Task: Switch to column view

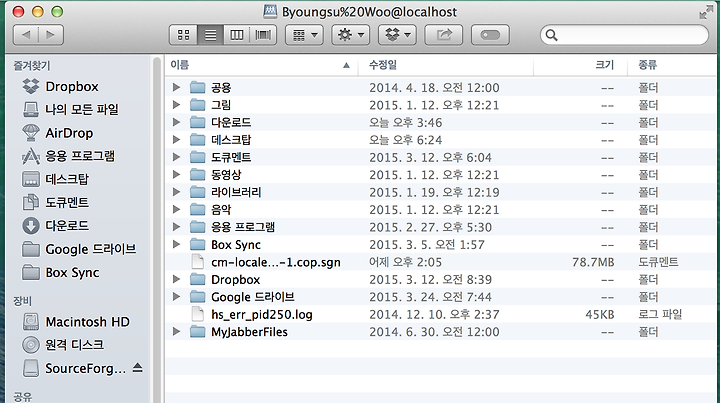Action: coord(236,35)
